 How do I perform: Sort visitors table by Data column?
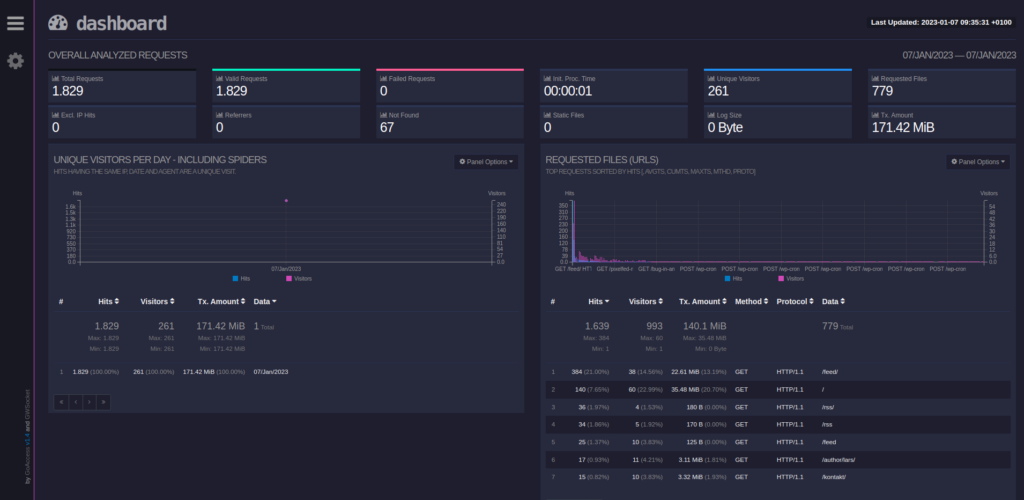pyautogui.click(x=264, y=302)
